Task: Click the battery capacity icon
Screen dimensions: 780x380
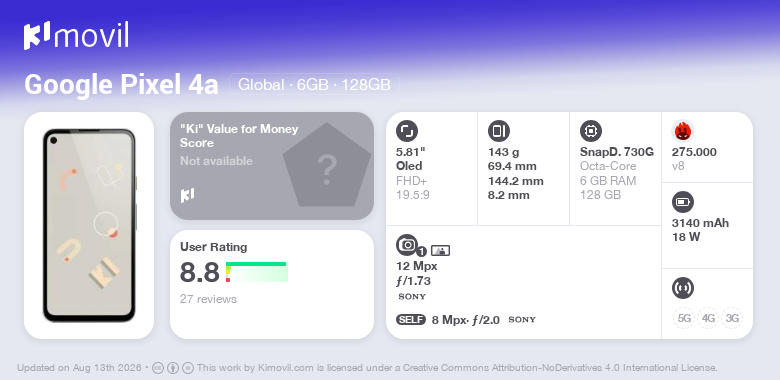Action: [x=683, y=202]
